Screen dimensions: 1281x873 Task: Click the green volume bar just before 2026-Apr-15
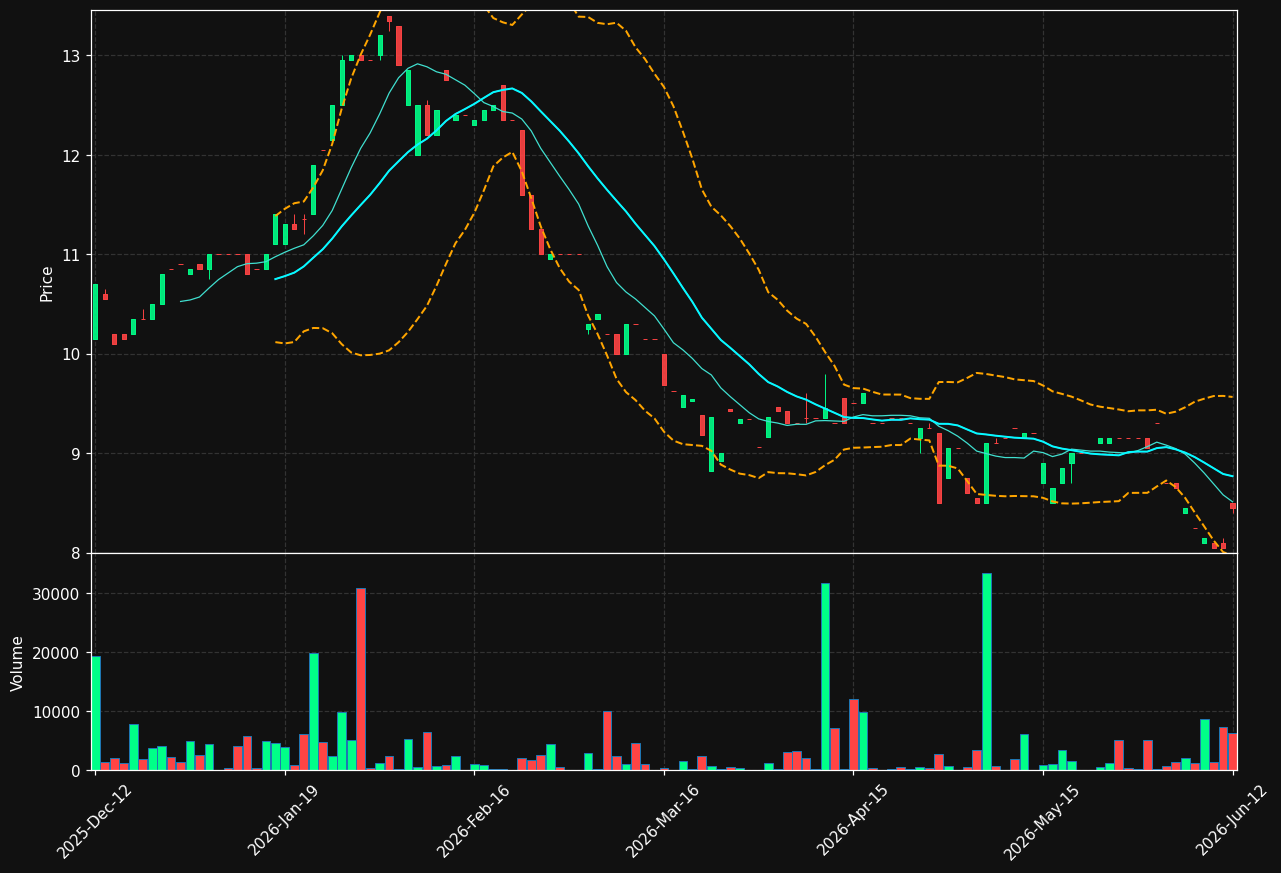[825, 677]
